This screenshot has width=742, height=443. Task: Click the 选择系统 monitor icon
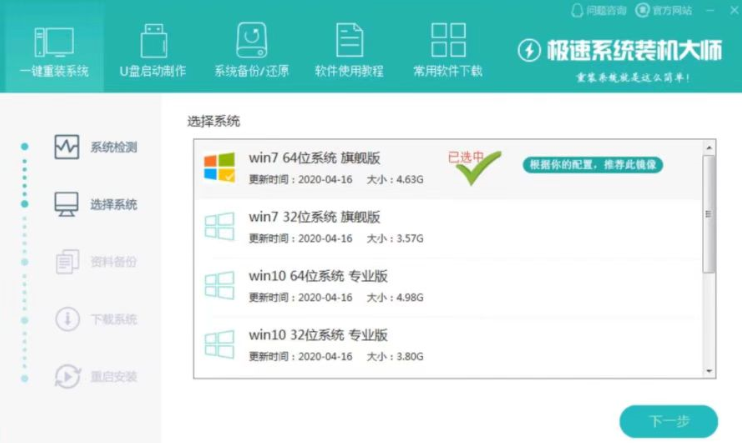tap(67, 204)
